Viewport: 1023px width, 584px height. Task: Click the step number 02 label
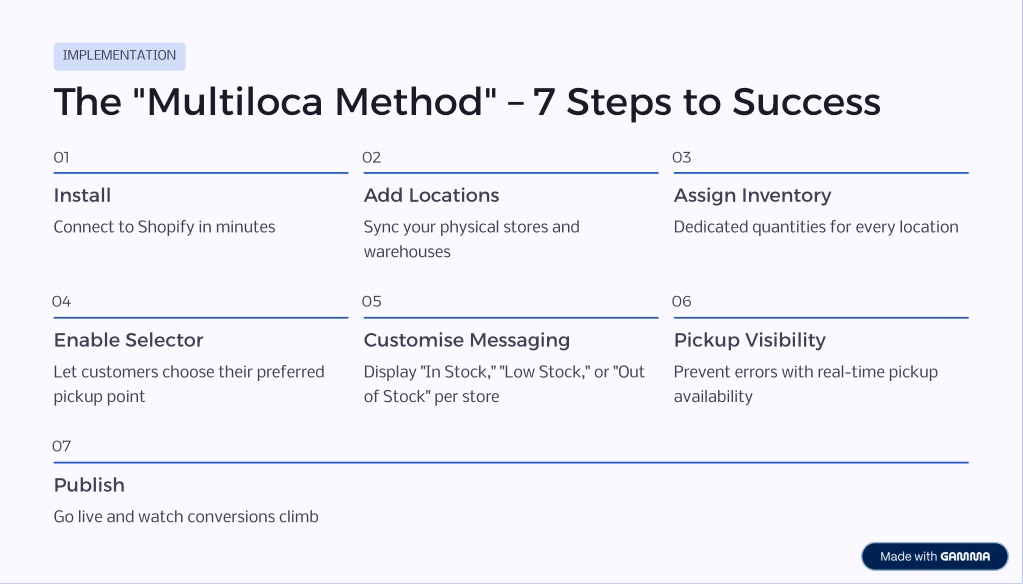(x=372, y=157)
